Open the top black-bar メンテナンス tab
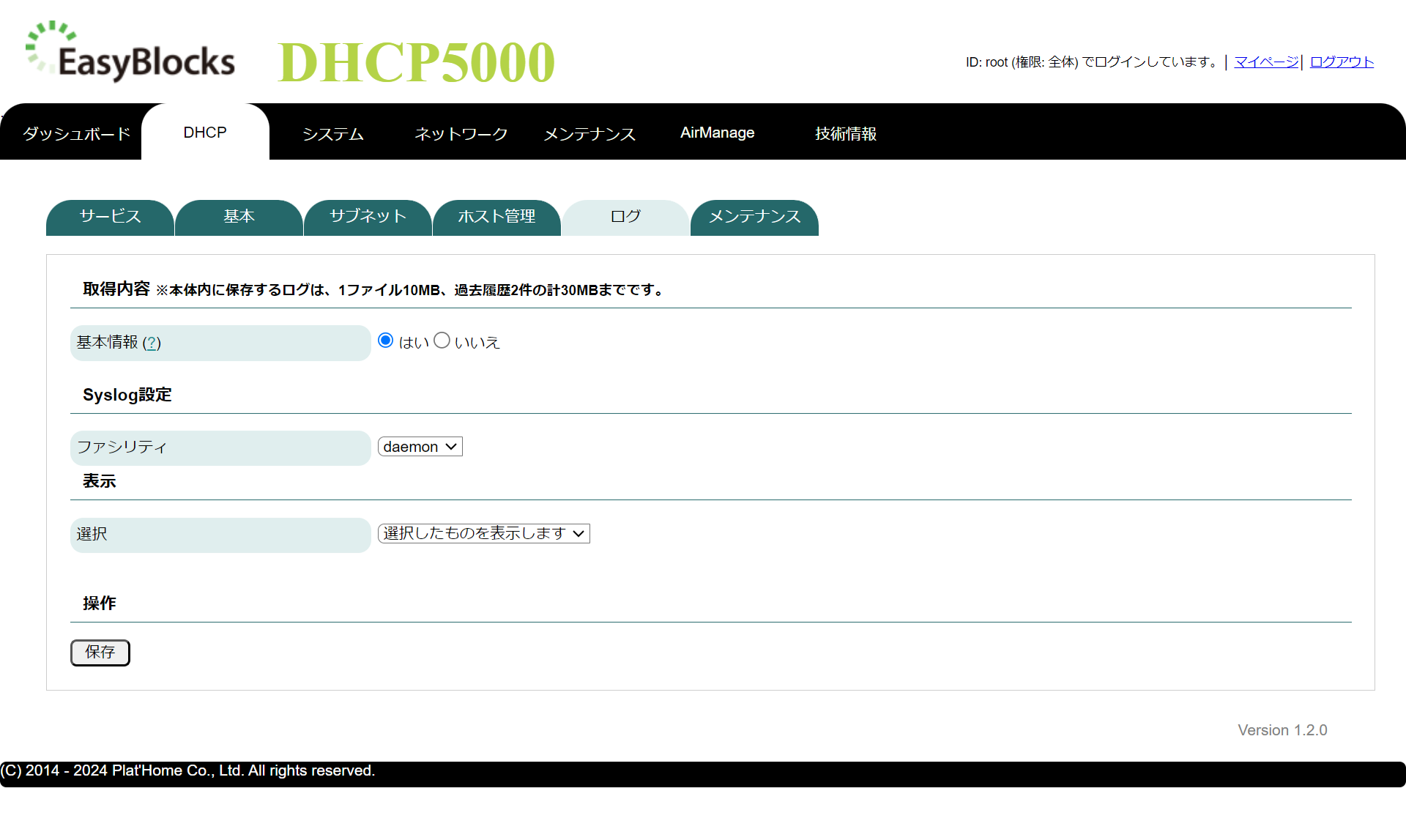The height and width of the screenshot is (840, 1406). coord(589,133)
